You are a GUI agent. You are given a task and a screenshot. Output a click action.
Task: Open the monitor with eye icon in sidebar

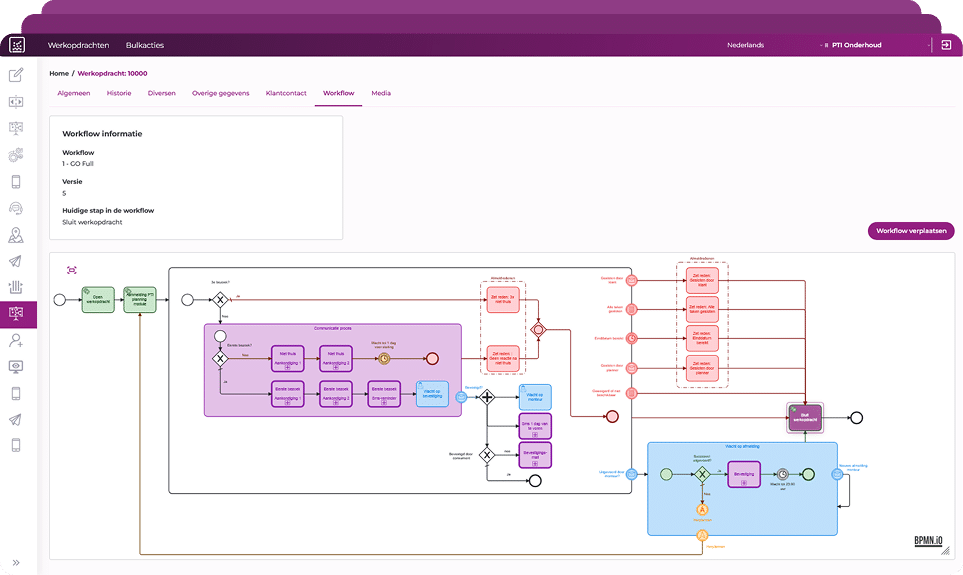[x=16, y=367]
